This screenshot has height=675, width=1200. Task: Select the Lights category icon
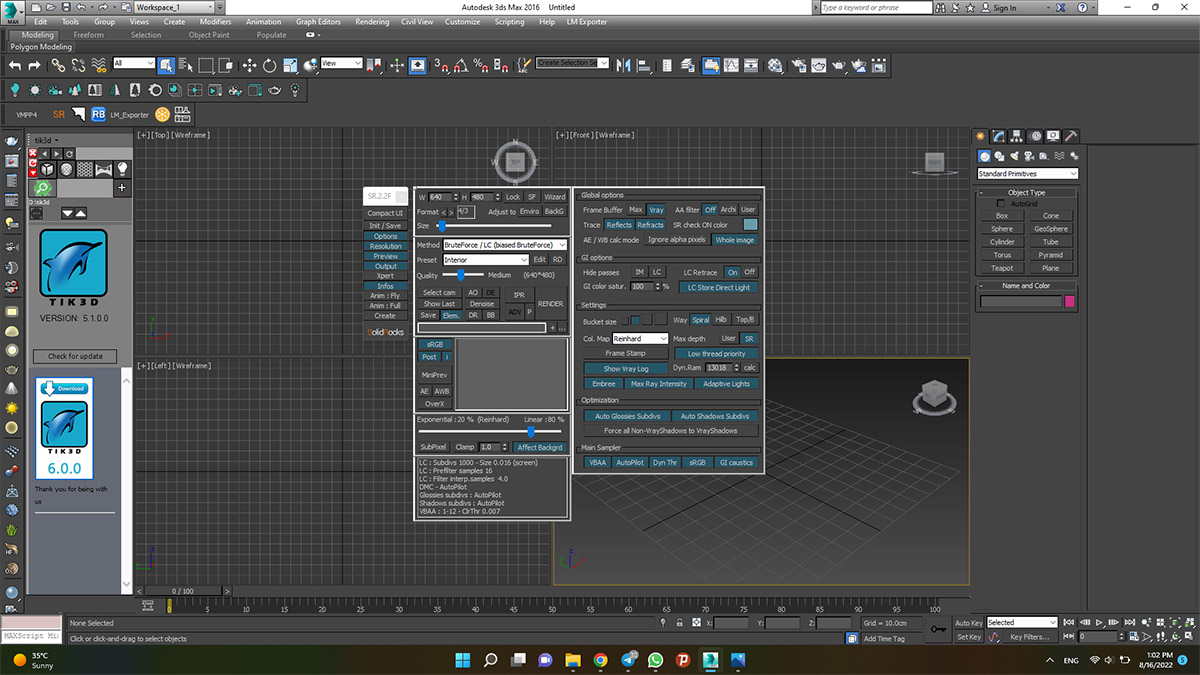[x=1015, y=156]
